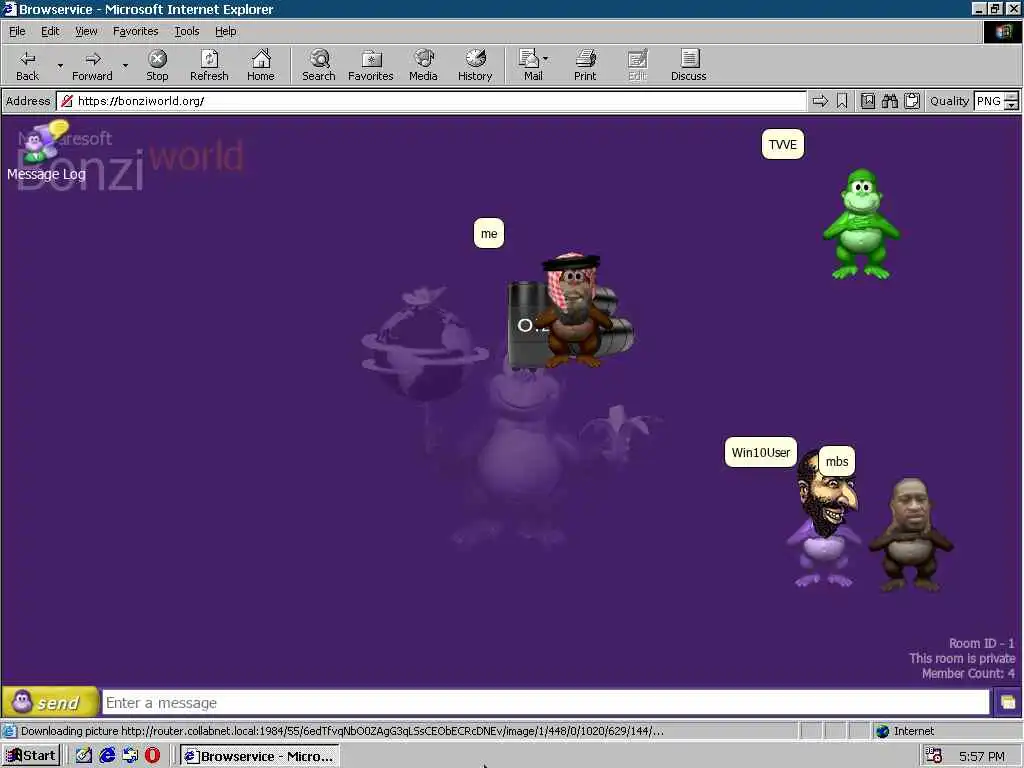The width and height of the screenshot is (1024, 768).
Task: Click the Windows flag throbber icon
Action: 1004,32
